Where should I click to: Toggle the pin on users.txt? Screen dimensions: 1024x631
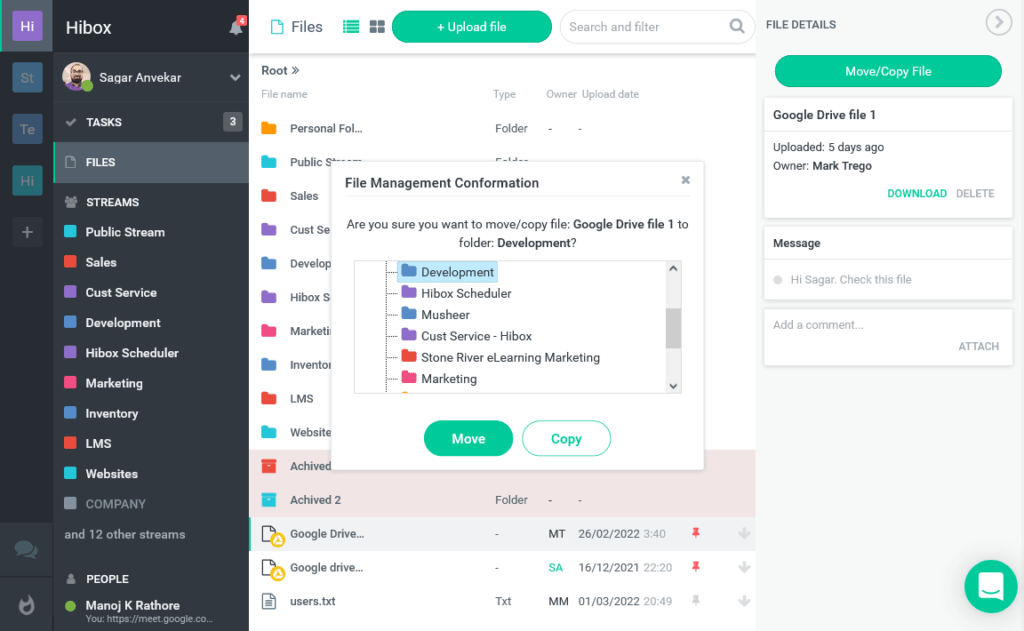coord(696,602)
